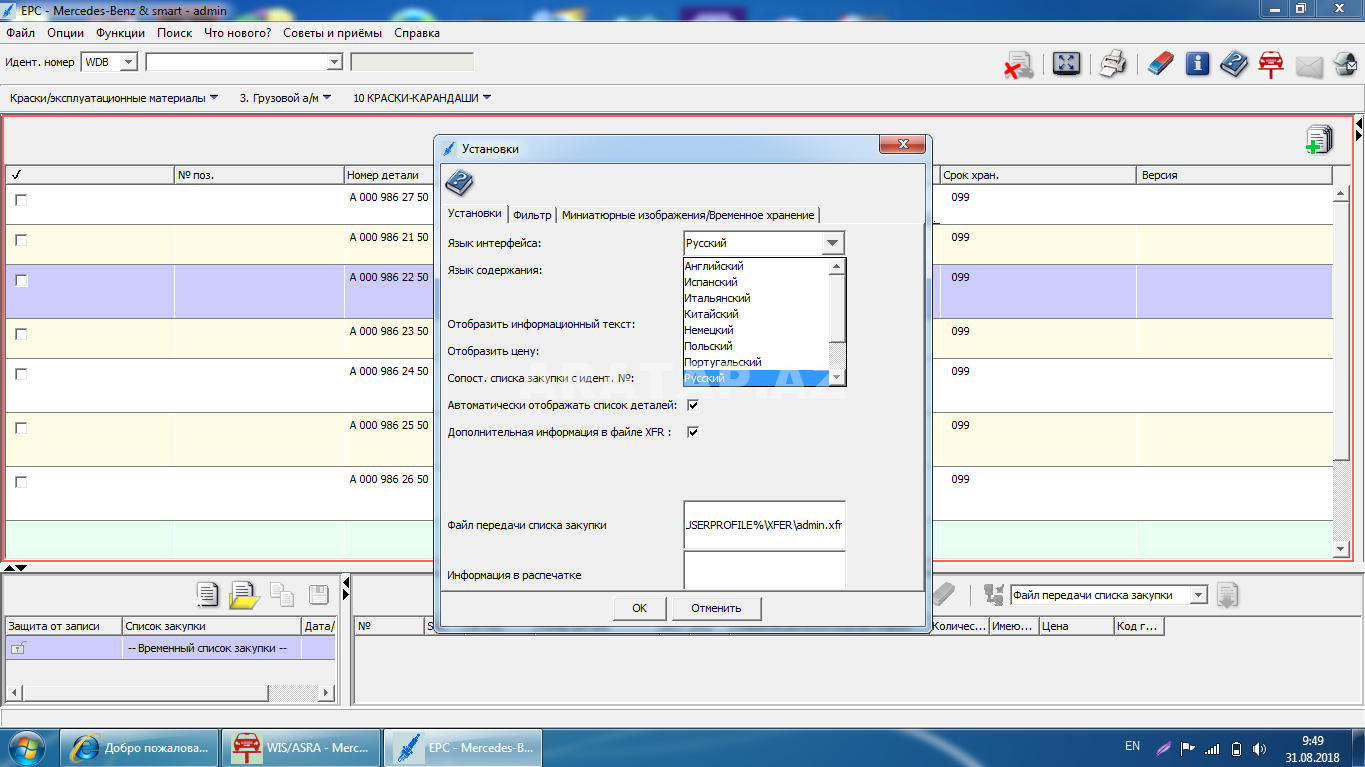Click the copy shopping list icon

(282, 595)
